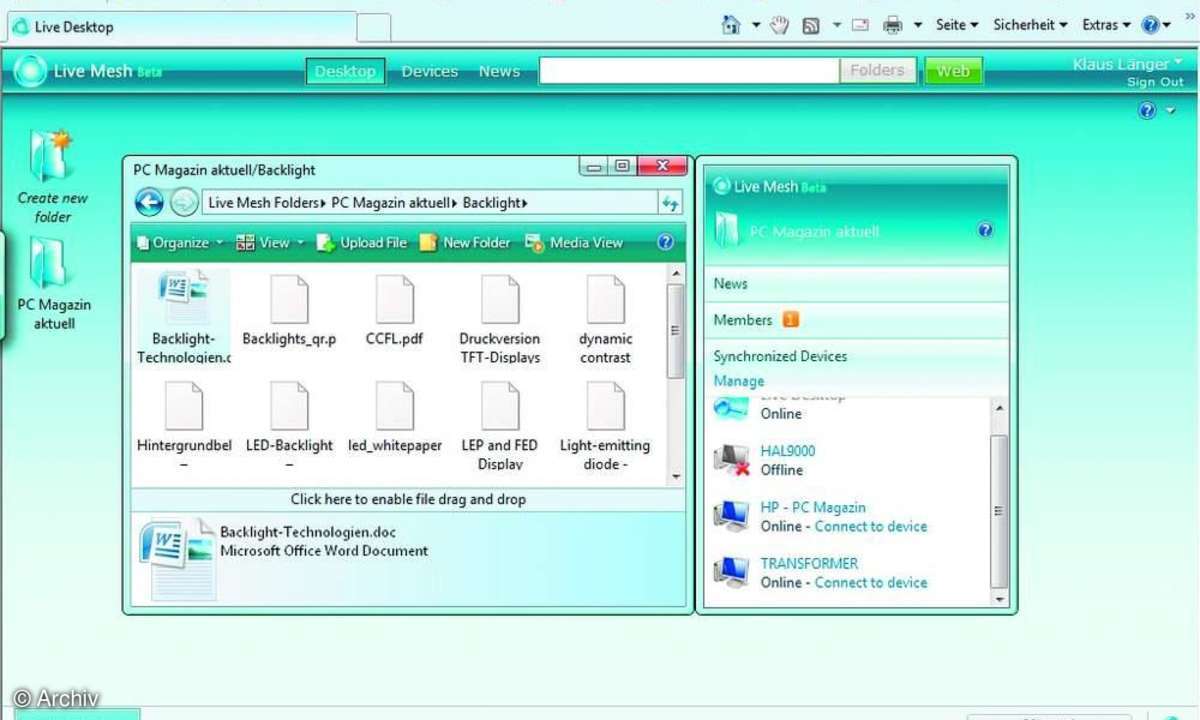The image size is (1200, 720).
Task: Open the Live Desktop browser tab
Action: click(x=182, y=27)
